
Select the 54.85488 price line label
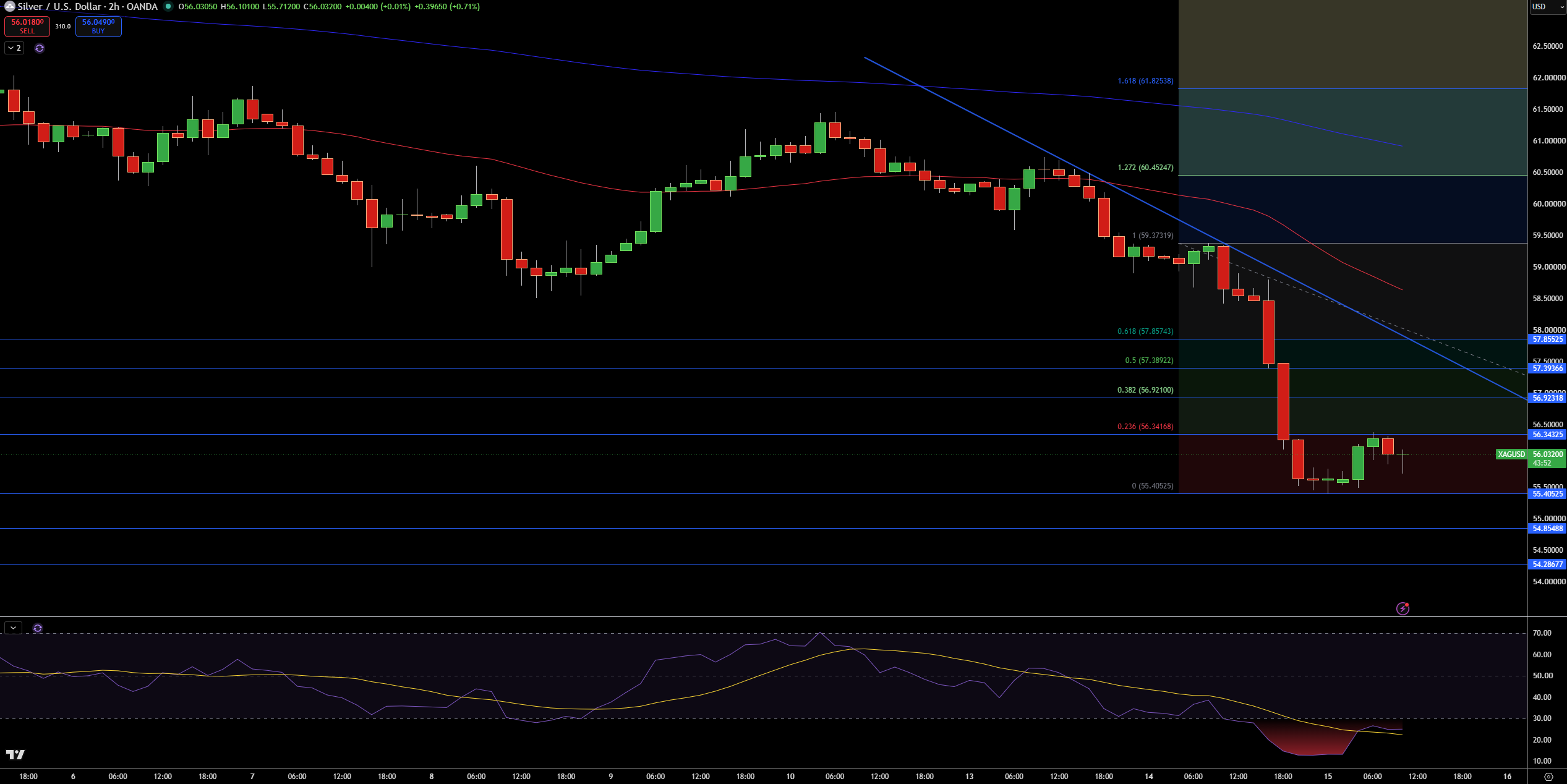click(1547, 529)
